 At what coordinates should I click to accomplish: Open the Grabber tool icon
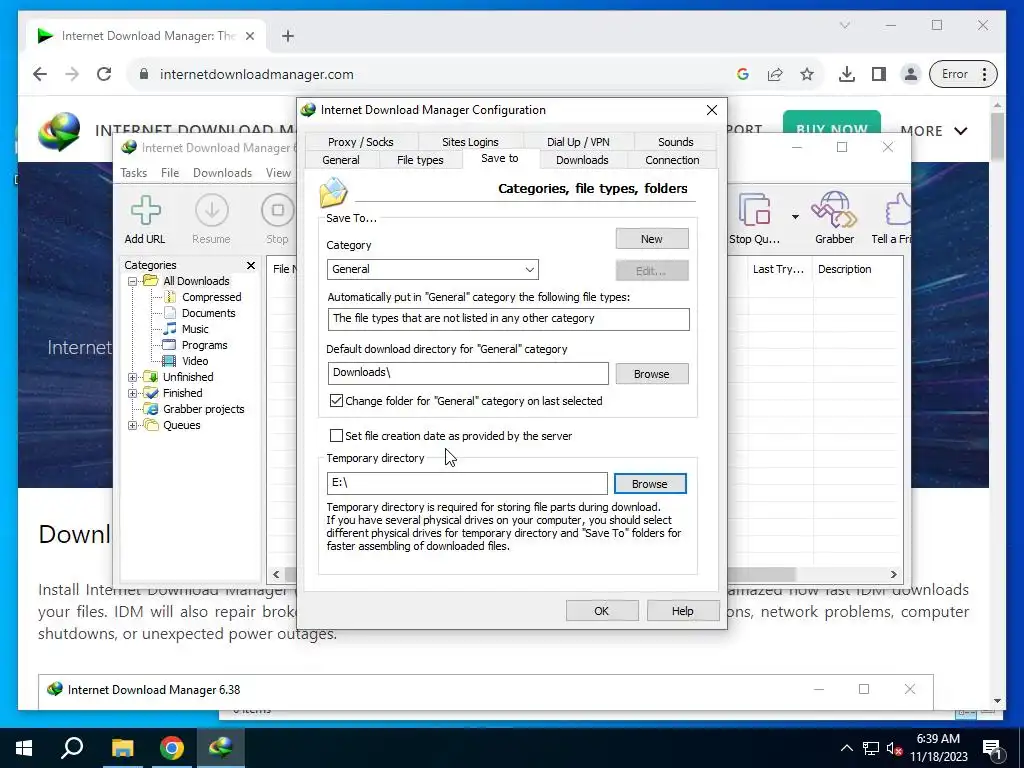click(834, 209)
